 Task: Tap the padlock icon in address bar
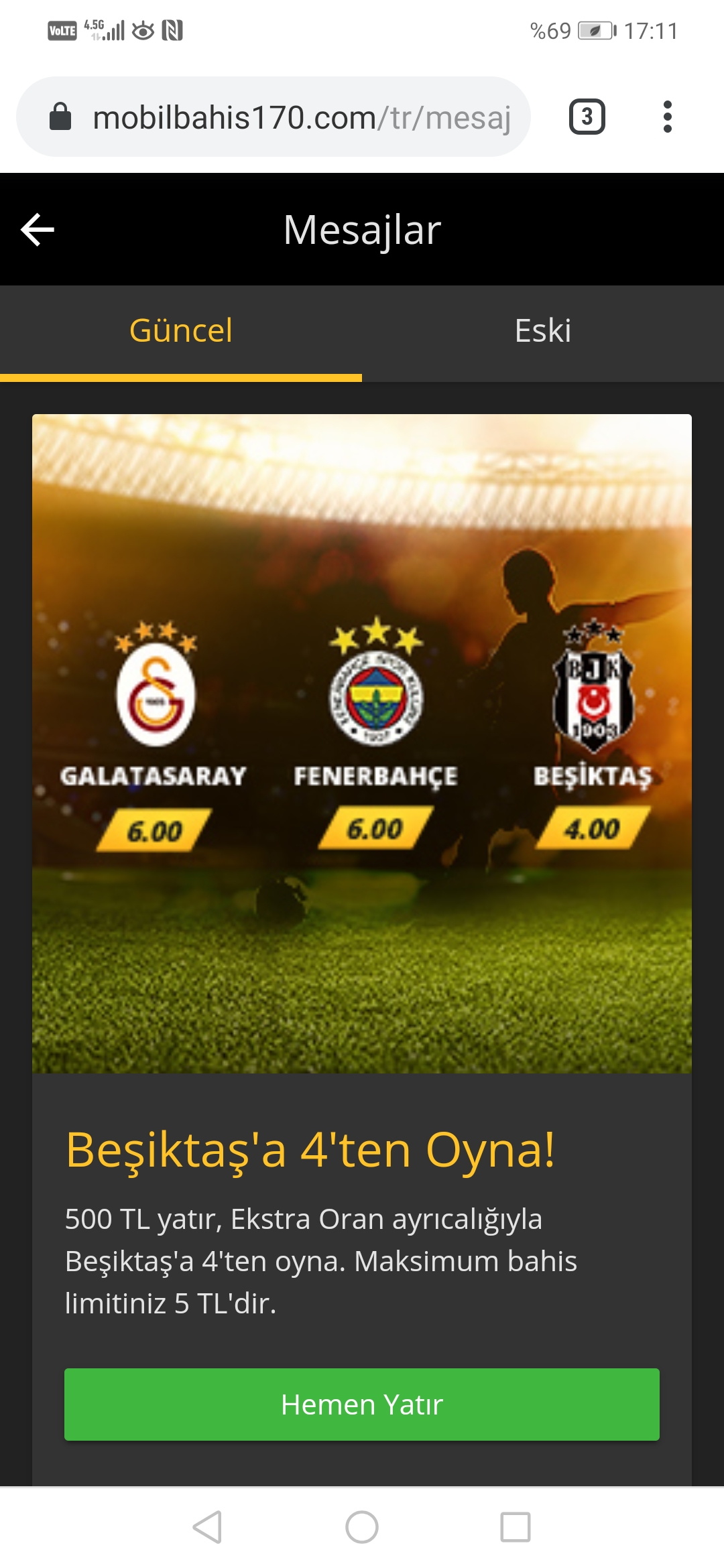pos(60,116)
